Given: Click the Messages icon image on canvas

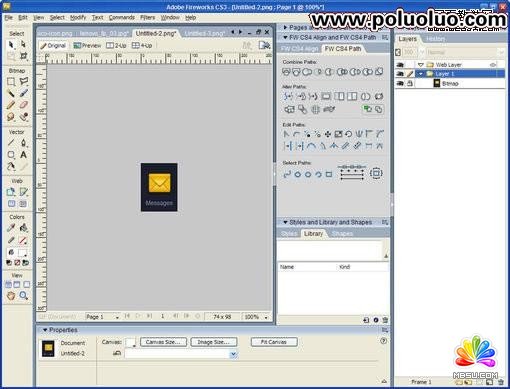Looking at the screenshot, I should click(x=159, y=187).
